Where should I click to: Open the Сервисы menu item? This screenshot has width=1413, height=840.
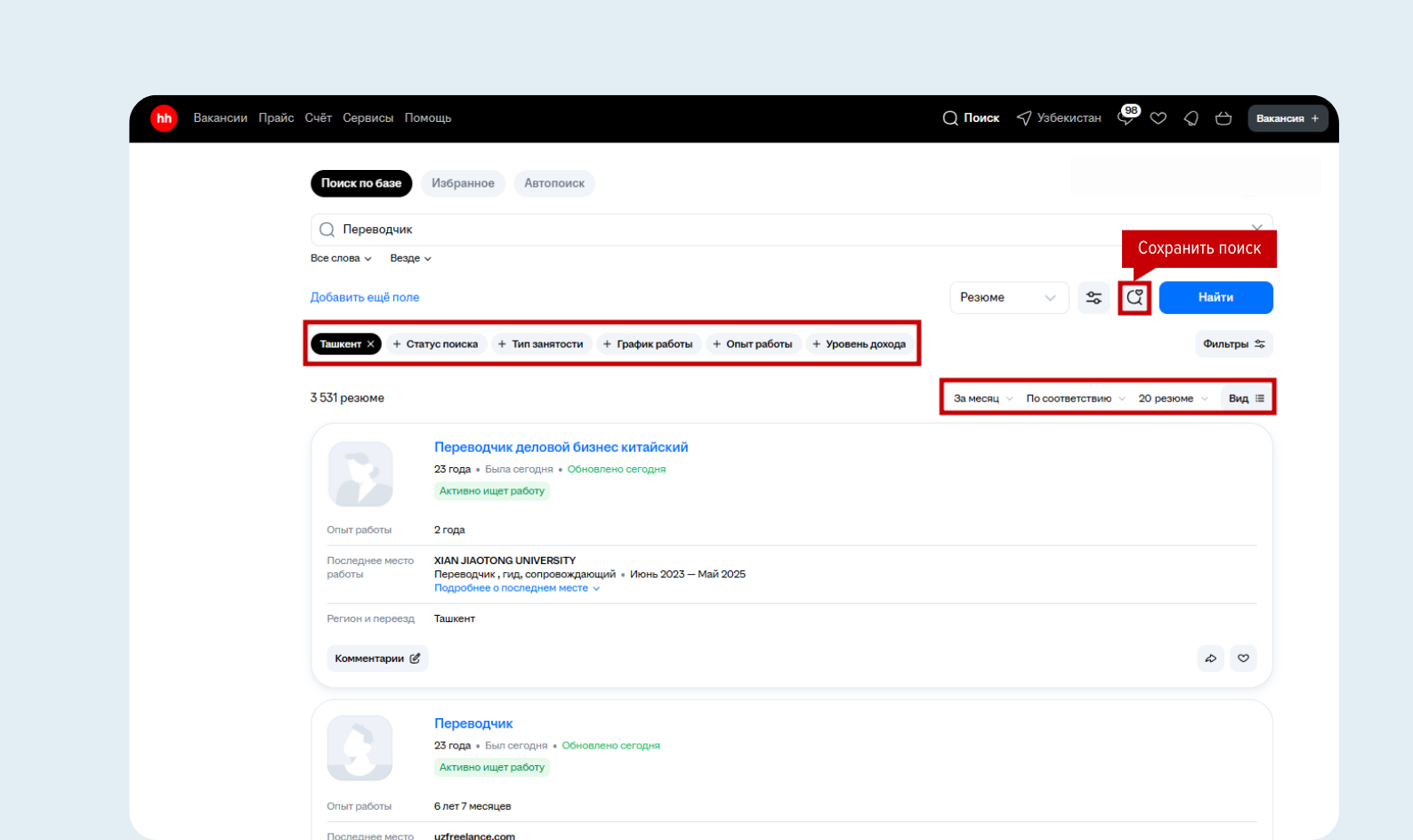point(368,118)
